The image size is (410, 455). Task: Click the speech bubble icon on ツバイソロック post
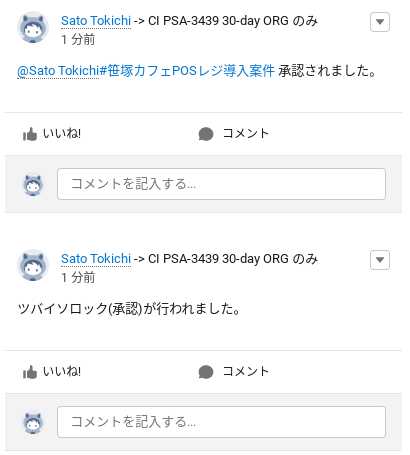206,372
